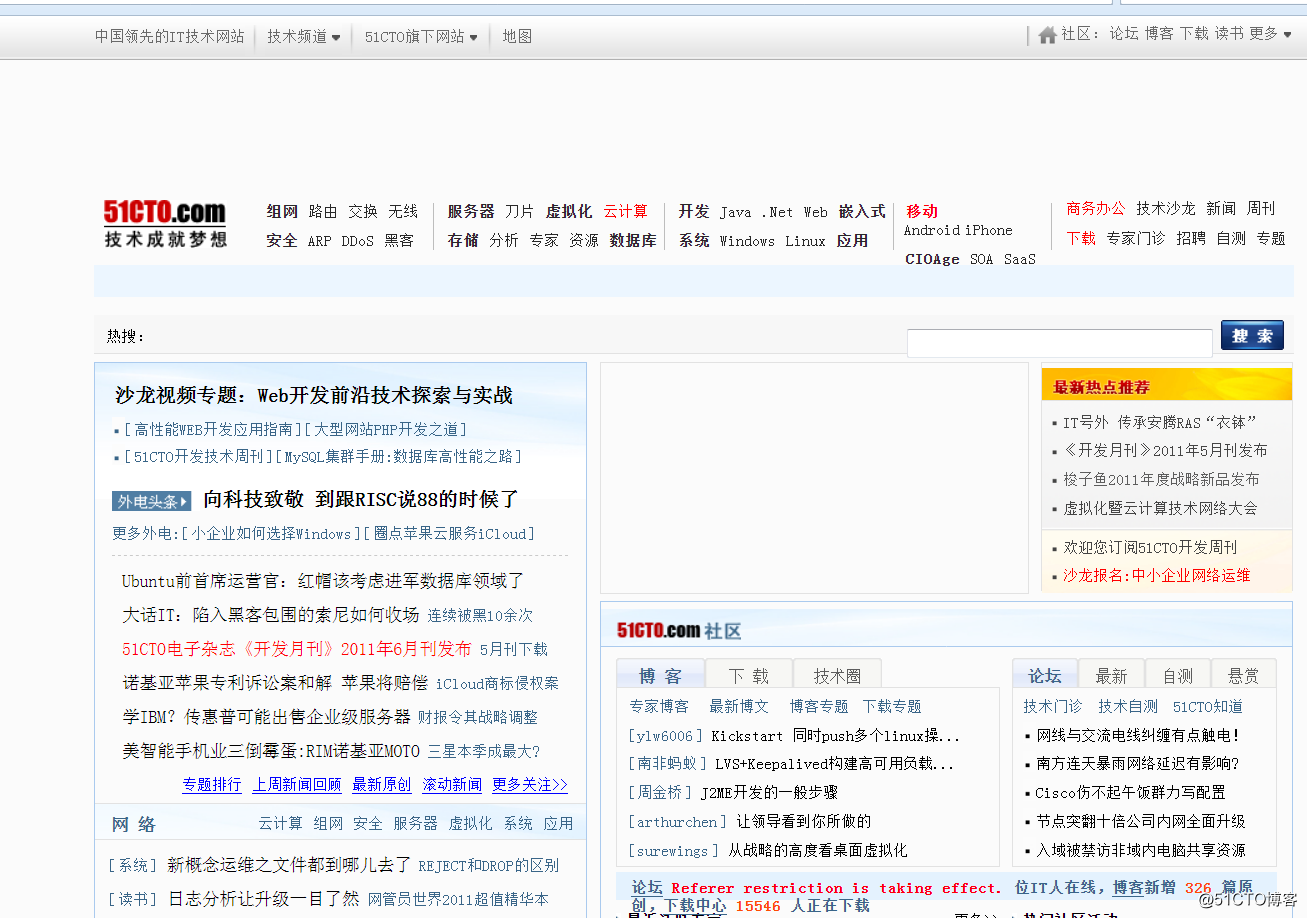The width and height of the screenshot is (1307, 918).
Task: Open MySQL集群手册 link
Action: pyautogui.click(x=398, y=457)
